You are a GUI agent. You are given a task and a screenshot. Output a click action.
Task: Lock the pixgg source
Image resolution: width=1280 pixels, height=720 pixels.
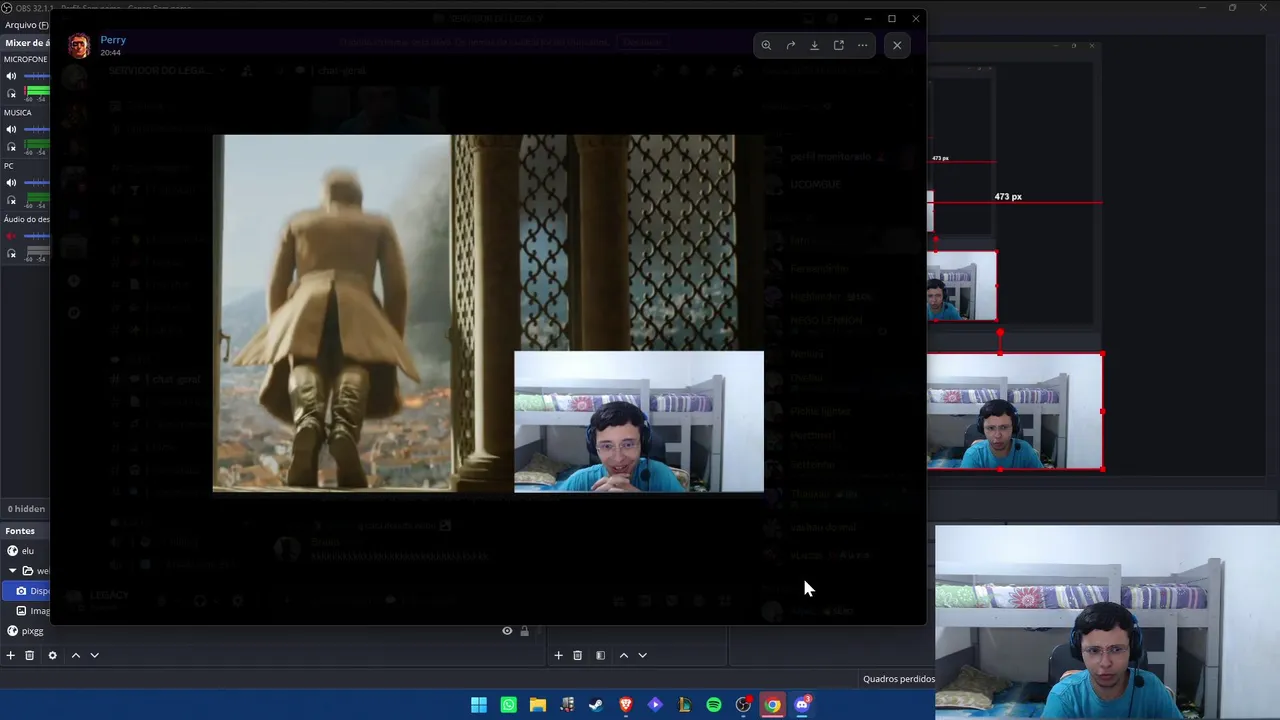click(524, 631)
